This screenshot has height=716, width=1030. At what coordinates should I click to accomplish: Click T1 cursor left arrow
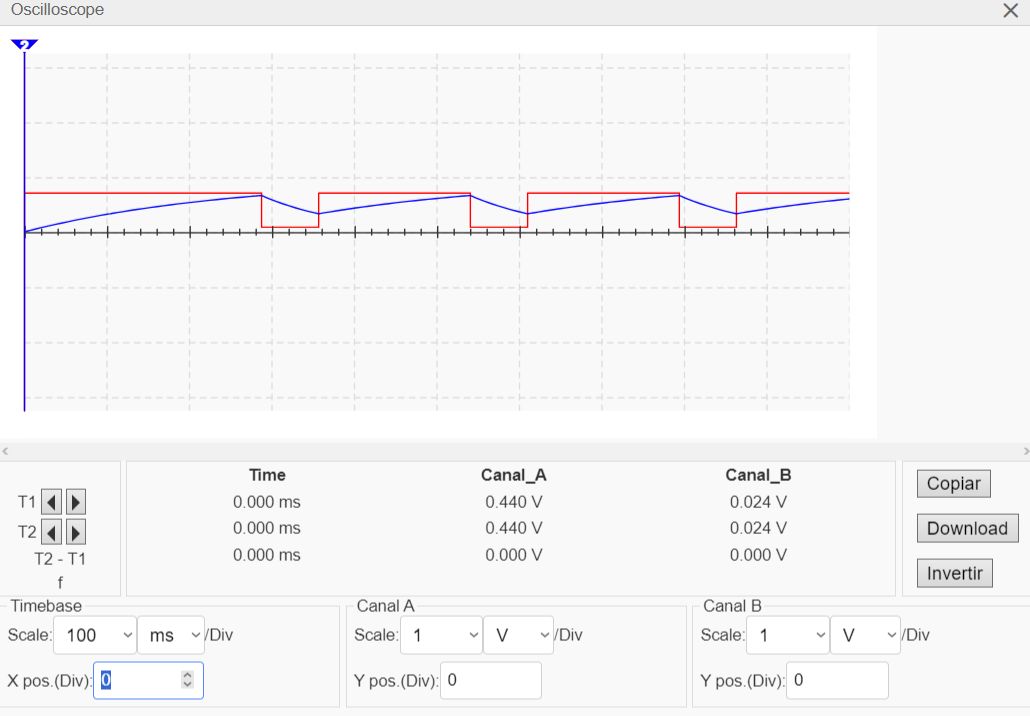(52, 501)
